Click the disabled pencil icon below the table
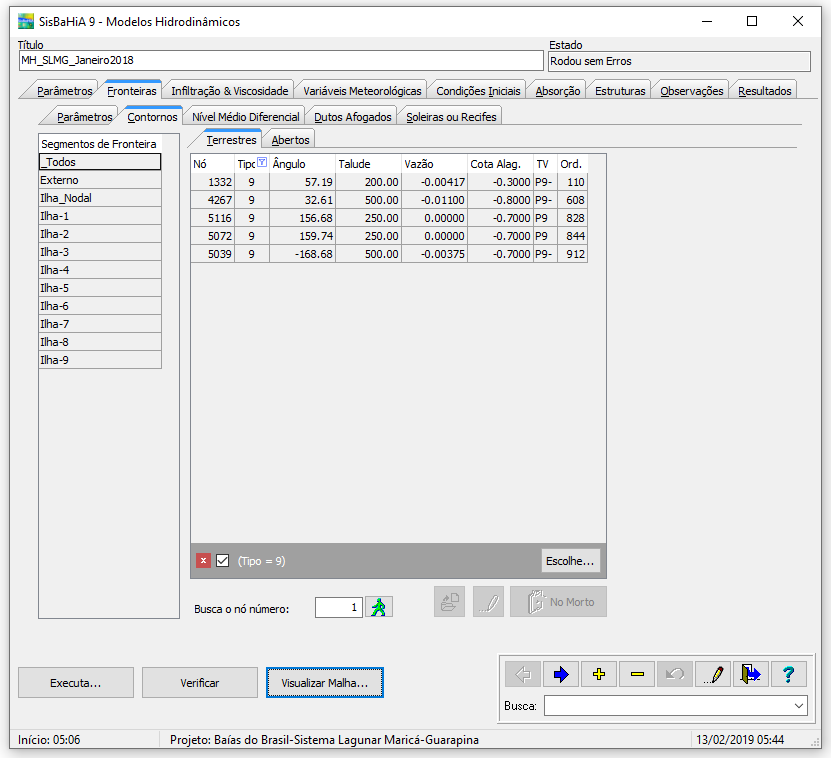Image resolution: width=831 pixels, height=758 pixels. (489, 602)
